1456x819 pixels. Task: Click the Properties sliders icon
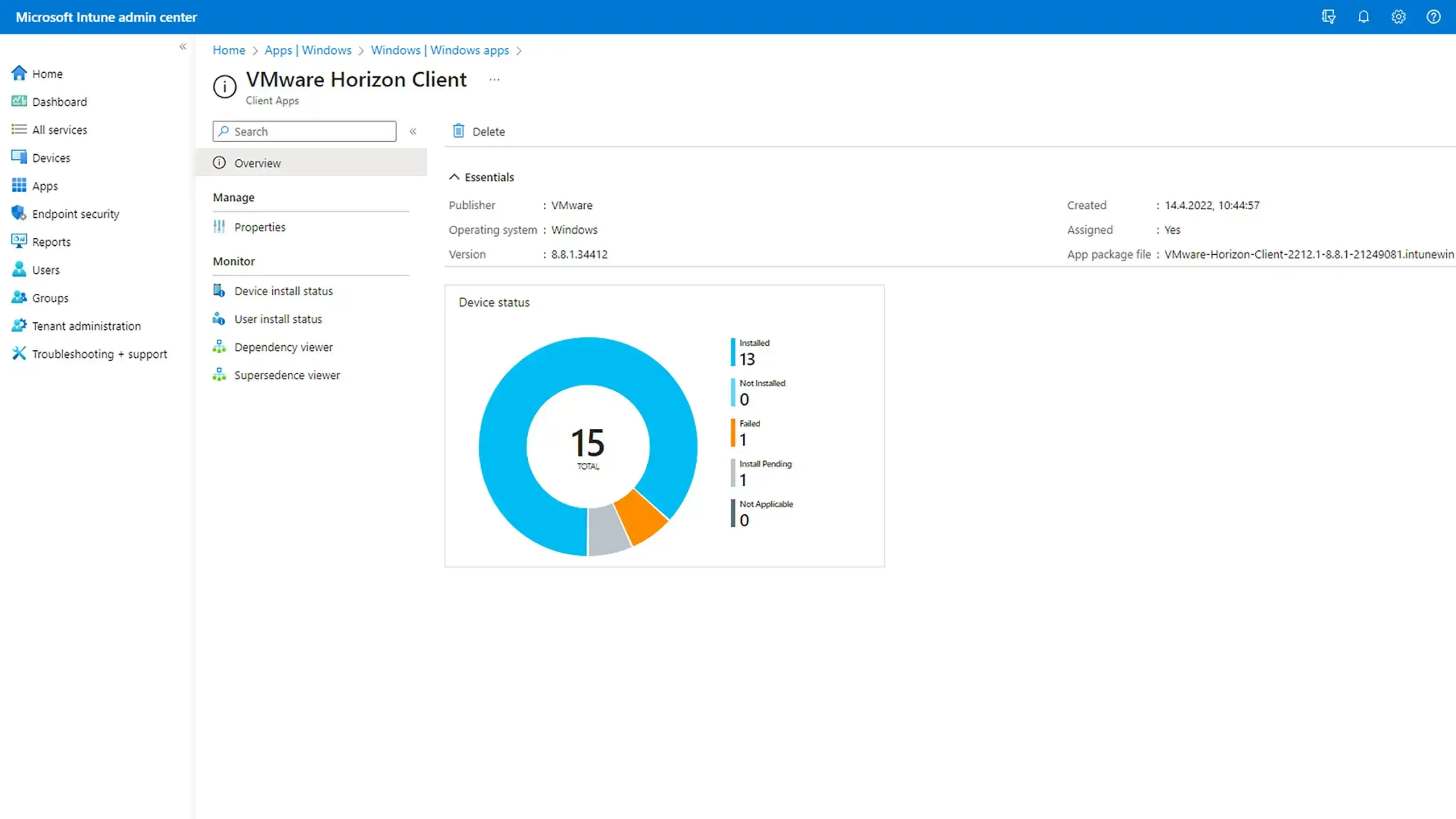point(219,226)
